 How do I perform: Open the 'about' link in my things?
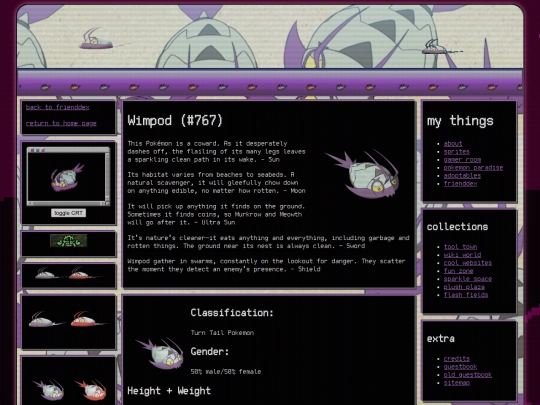[453, 144]
